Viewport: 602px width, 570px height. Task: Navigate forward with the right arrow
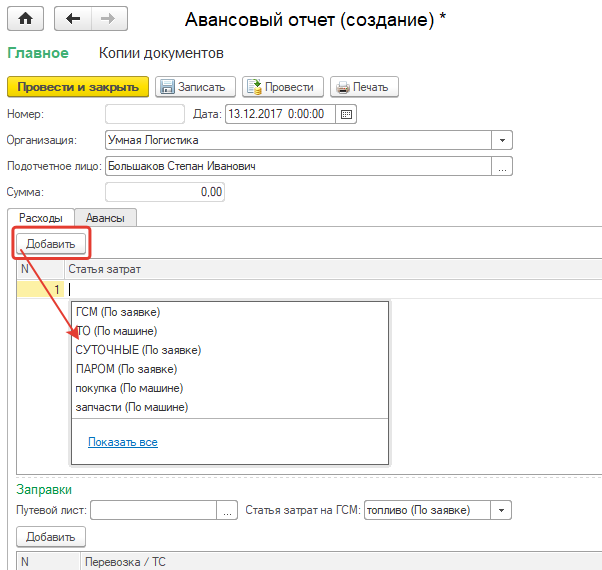[109, 18]
